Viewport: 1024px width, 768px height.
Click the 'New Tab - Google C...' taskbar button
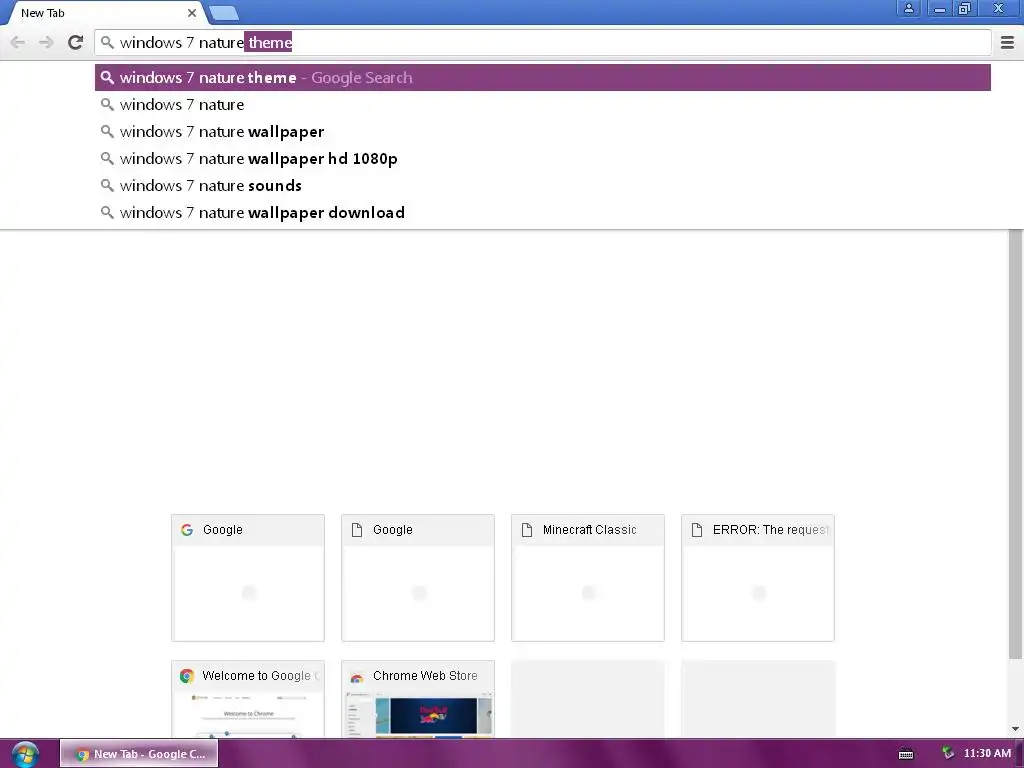[x=138, y=754]
